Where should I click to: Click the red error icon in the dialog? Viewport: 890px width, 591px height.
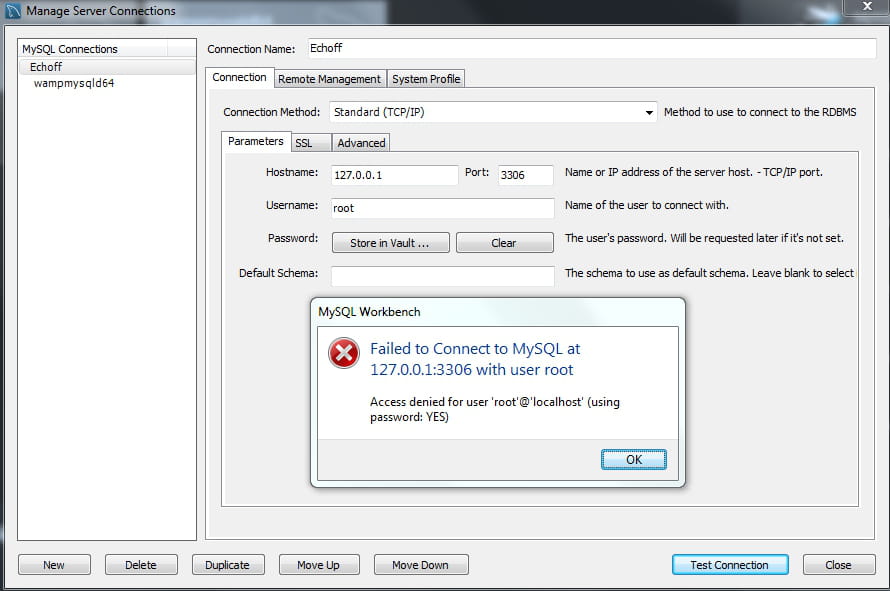tap(343, 353)
